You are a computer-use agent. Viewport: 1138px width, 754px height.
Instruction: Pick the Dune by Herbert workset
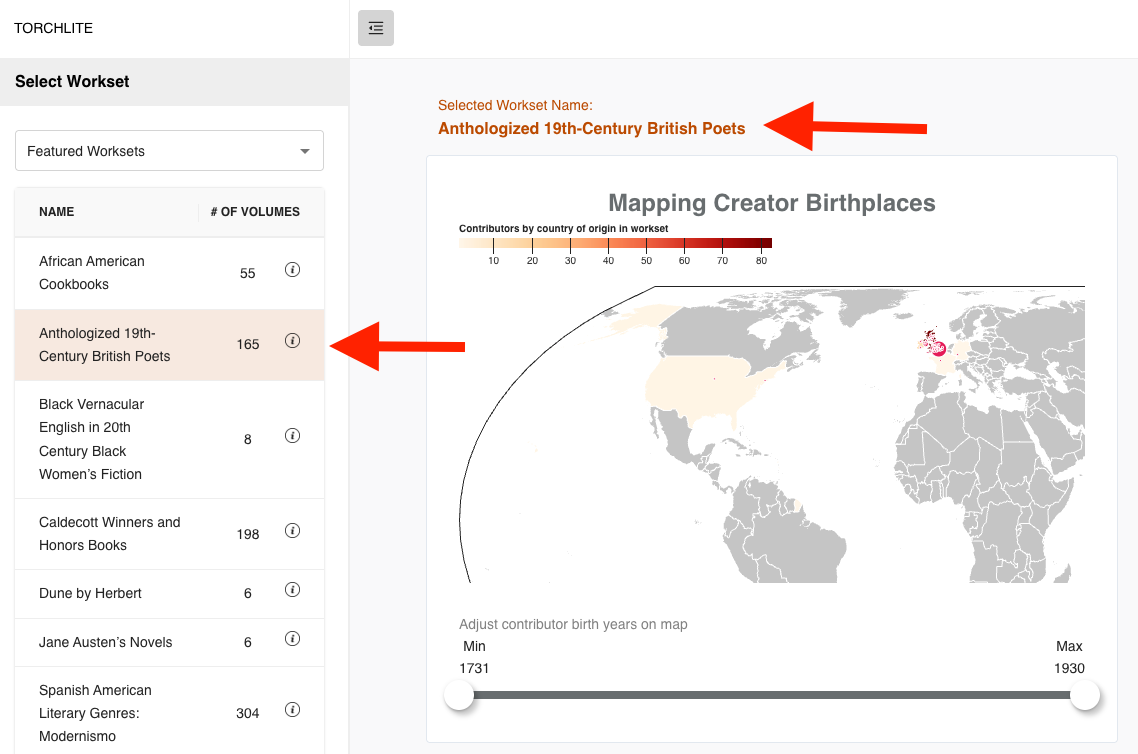[169, 594]
